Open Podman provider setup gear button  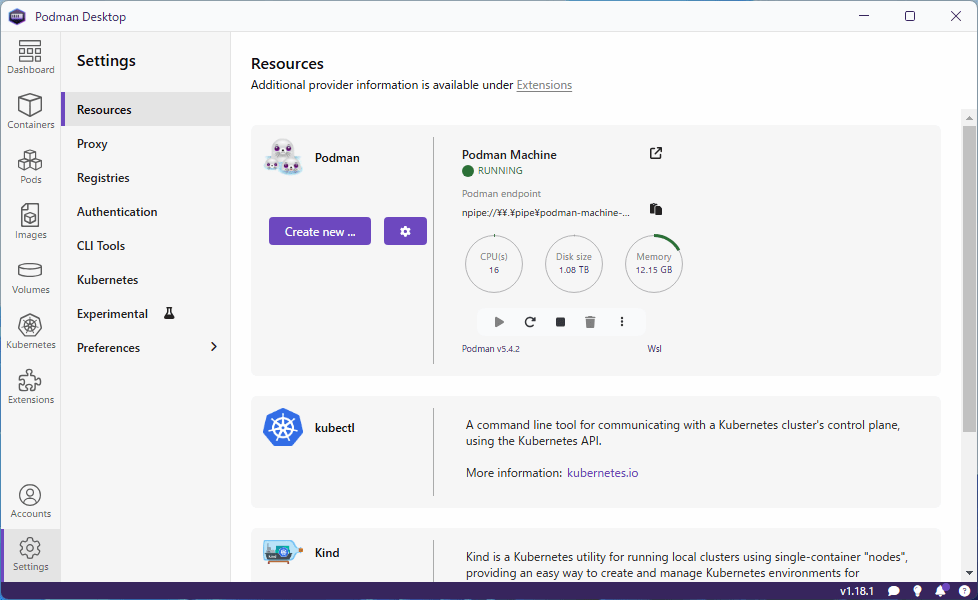click(x=405, y=231)
